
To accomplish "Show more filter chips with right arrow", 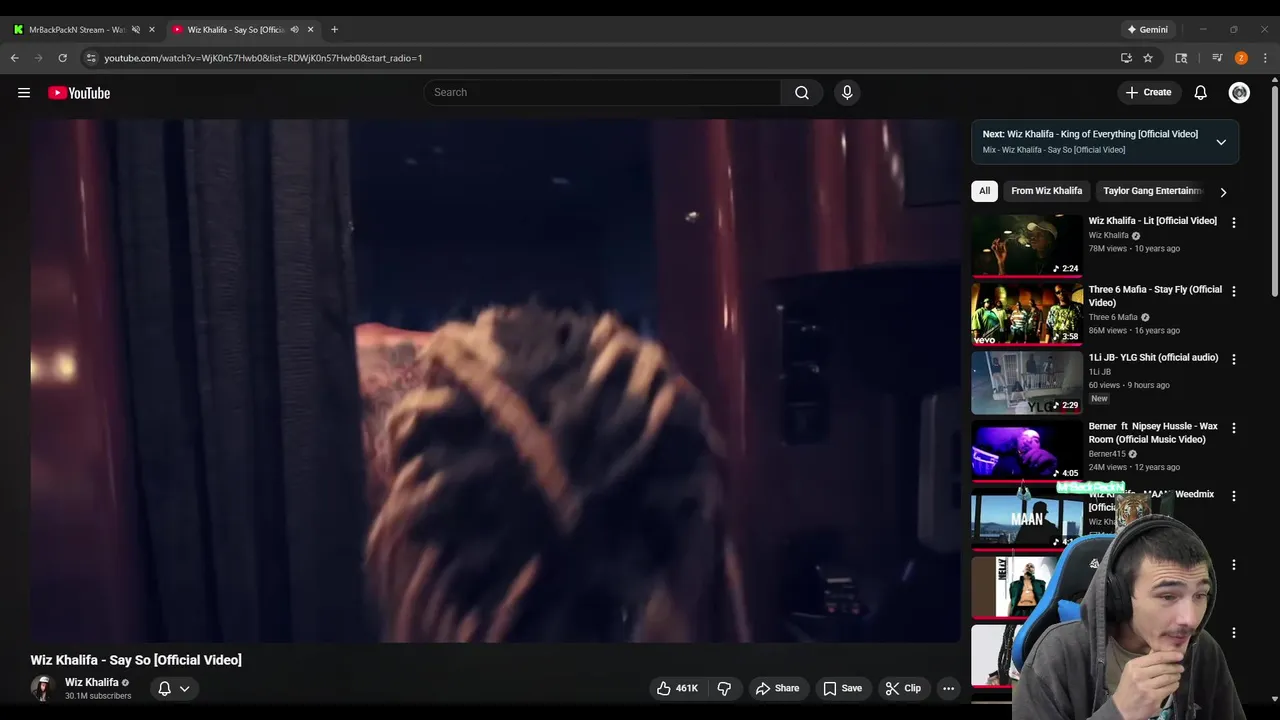I will tap(1222, 192).
